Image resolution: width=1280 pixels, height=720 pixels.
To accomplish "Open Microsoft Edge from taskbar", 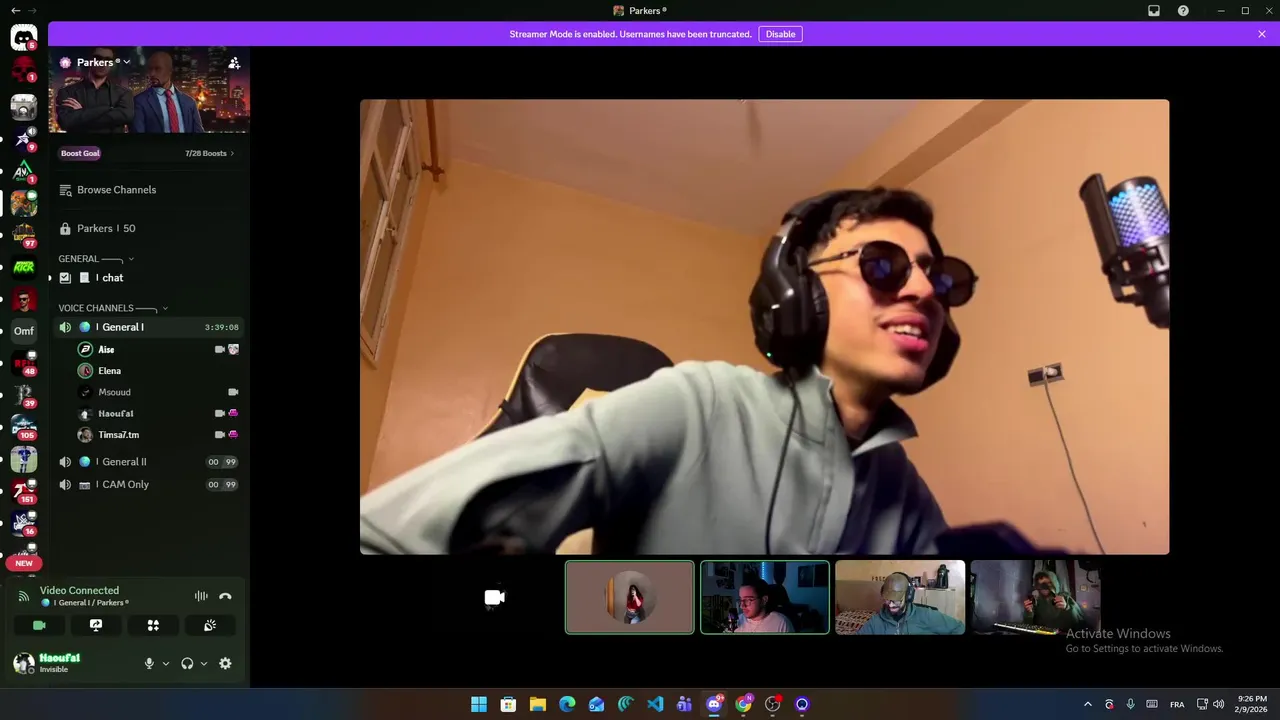I will [x=567, y=704].
